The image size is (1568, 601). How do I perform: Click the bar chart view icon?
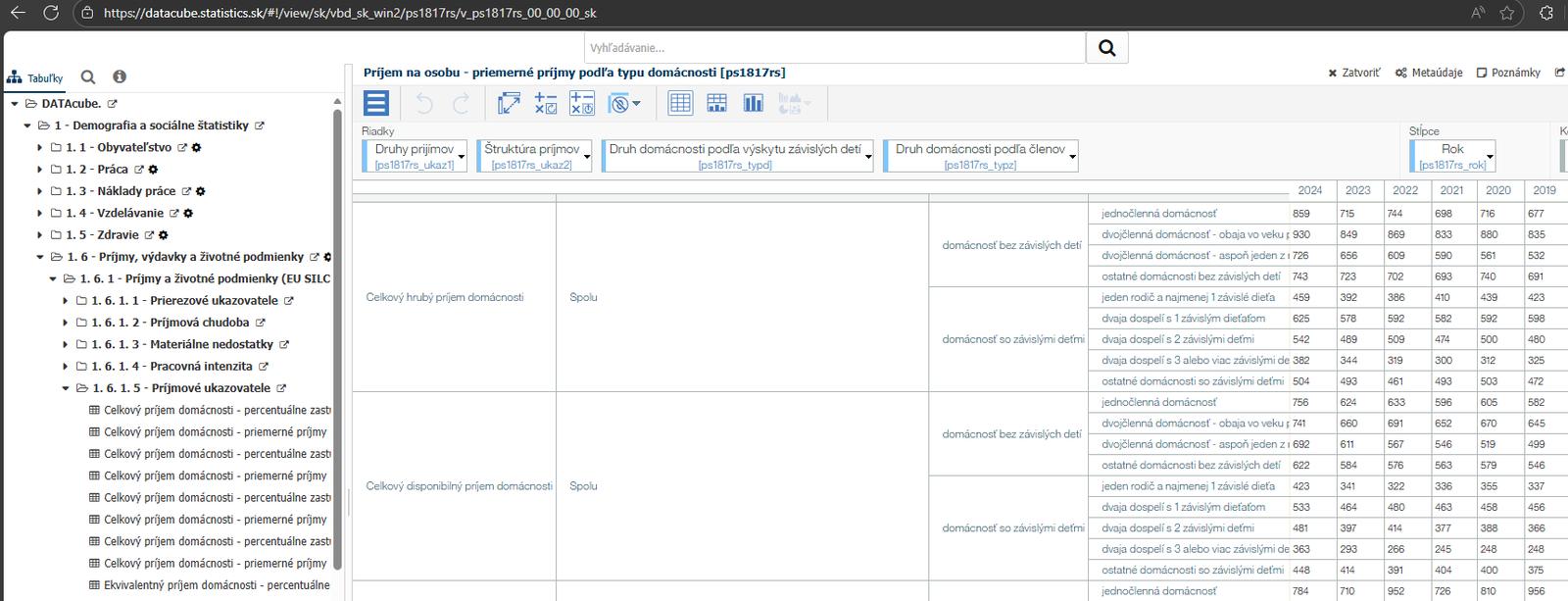coord(753,103)
